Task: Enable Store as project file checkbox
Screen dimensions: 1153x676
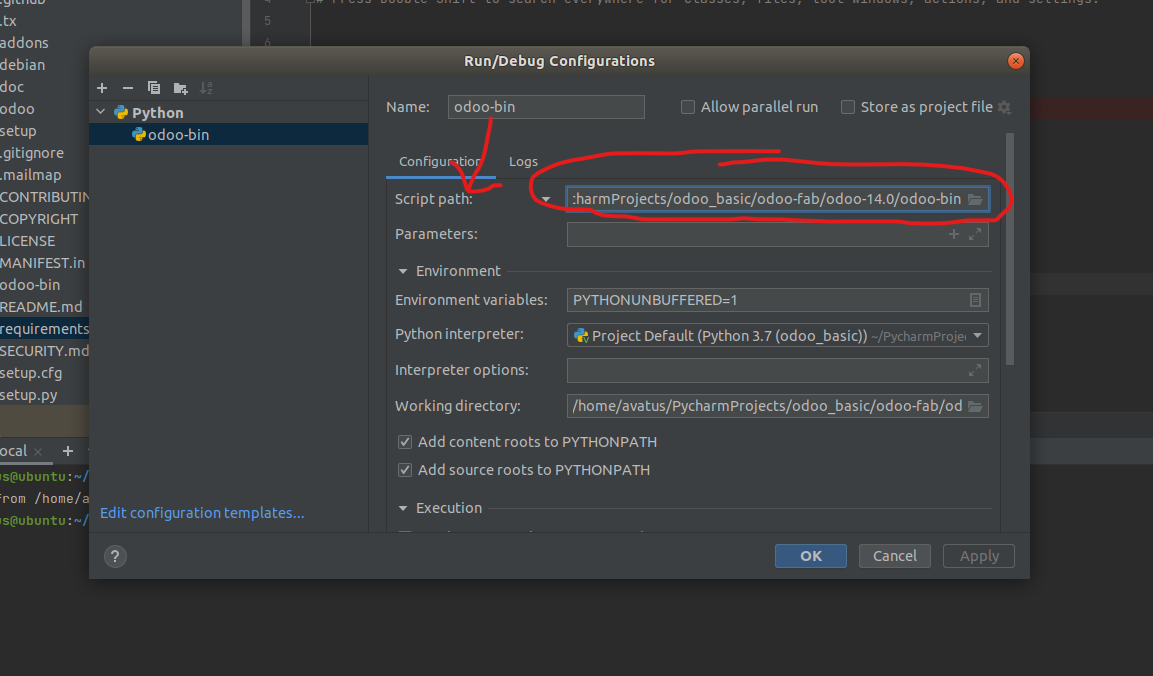Action: (848, 107)
